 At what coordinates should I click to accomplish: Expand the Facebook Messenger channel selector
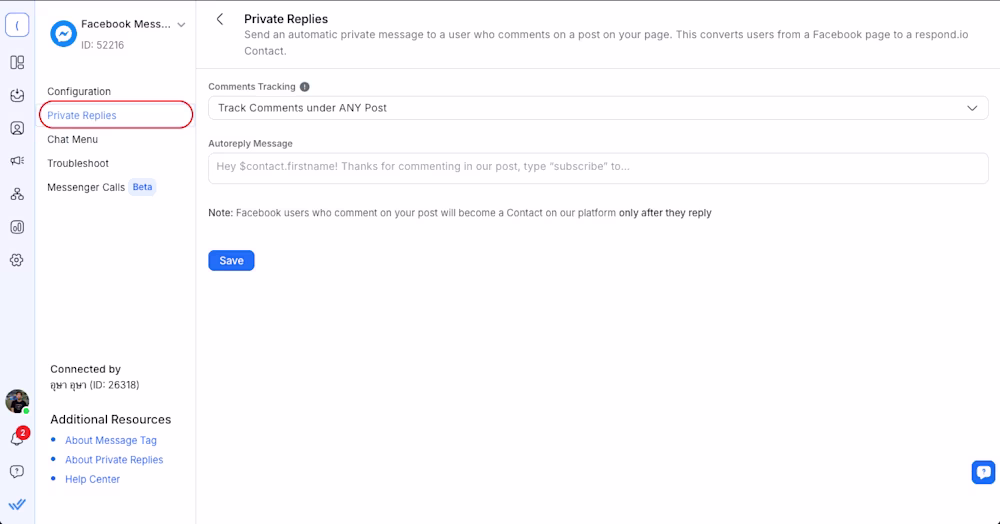[181, 25]
